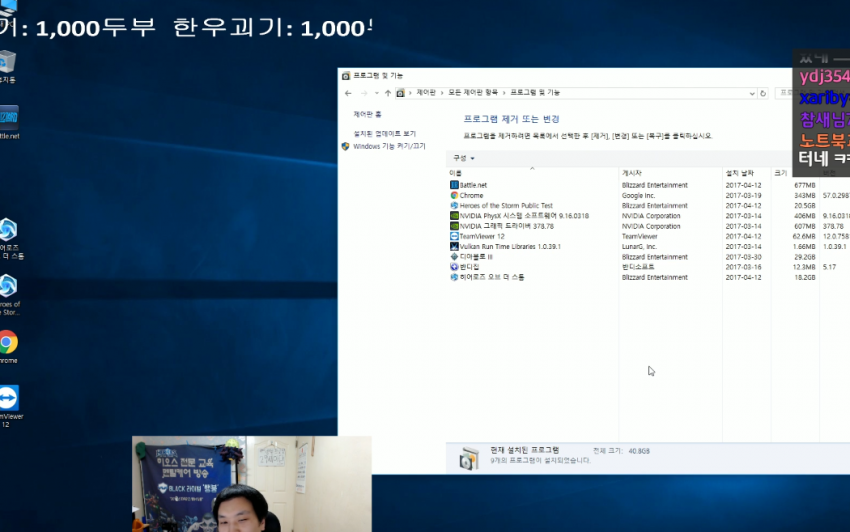Open the Recycle Bin desktop icon
Viewport: 850px width, 532px height.
(7, 62)
